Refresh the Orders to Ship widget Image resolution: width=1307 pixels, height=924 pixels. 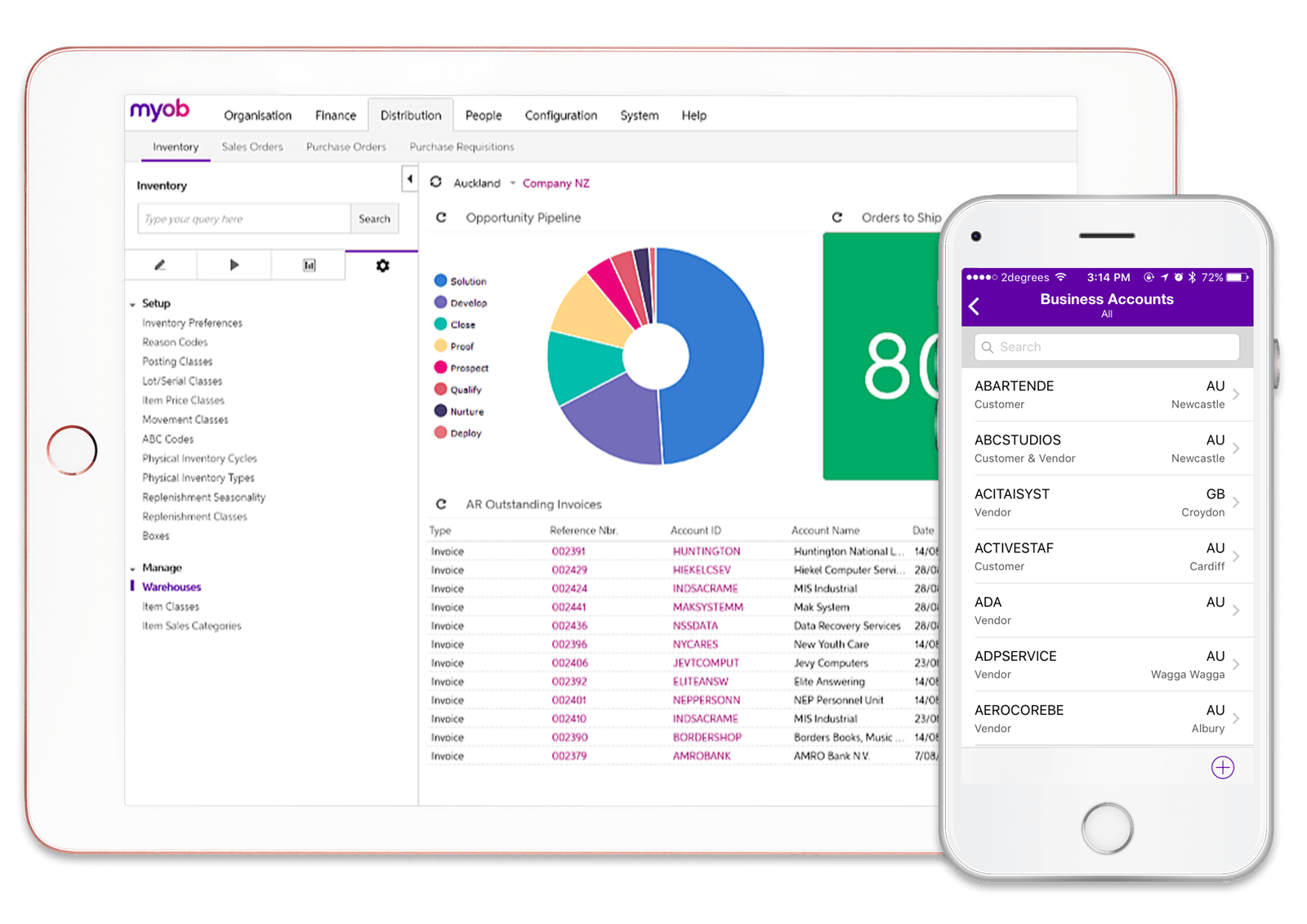(x=837, y=217)
